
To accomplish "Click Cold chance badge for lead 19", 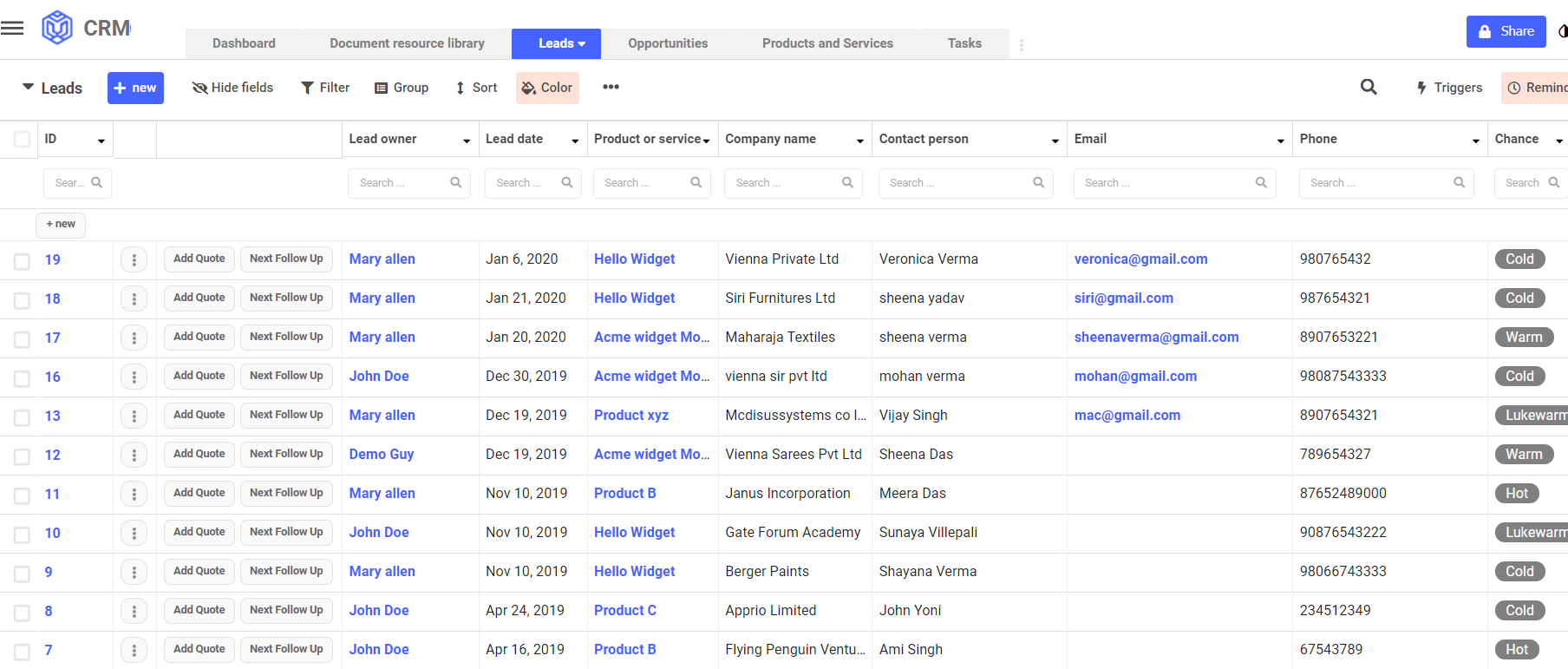I will pyautogui.click(x=1519, y=259).
